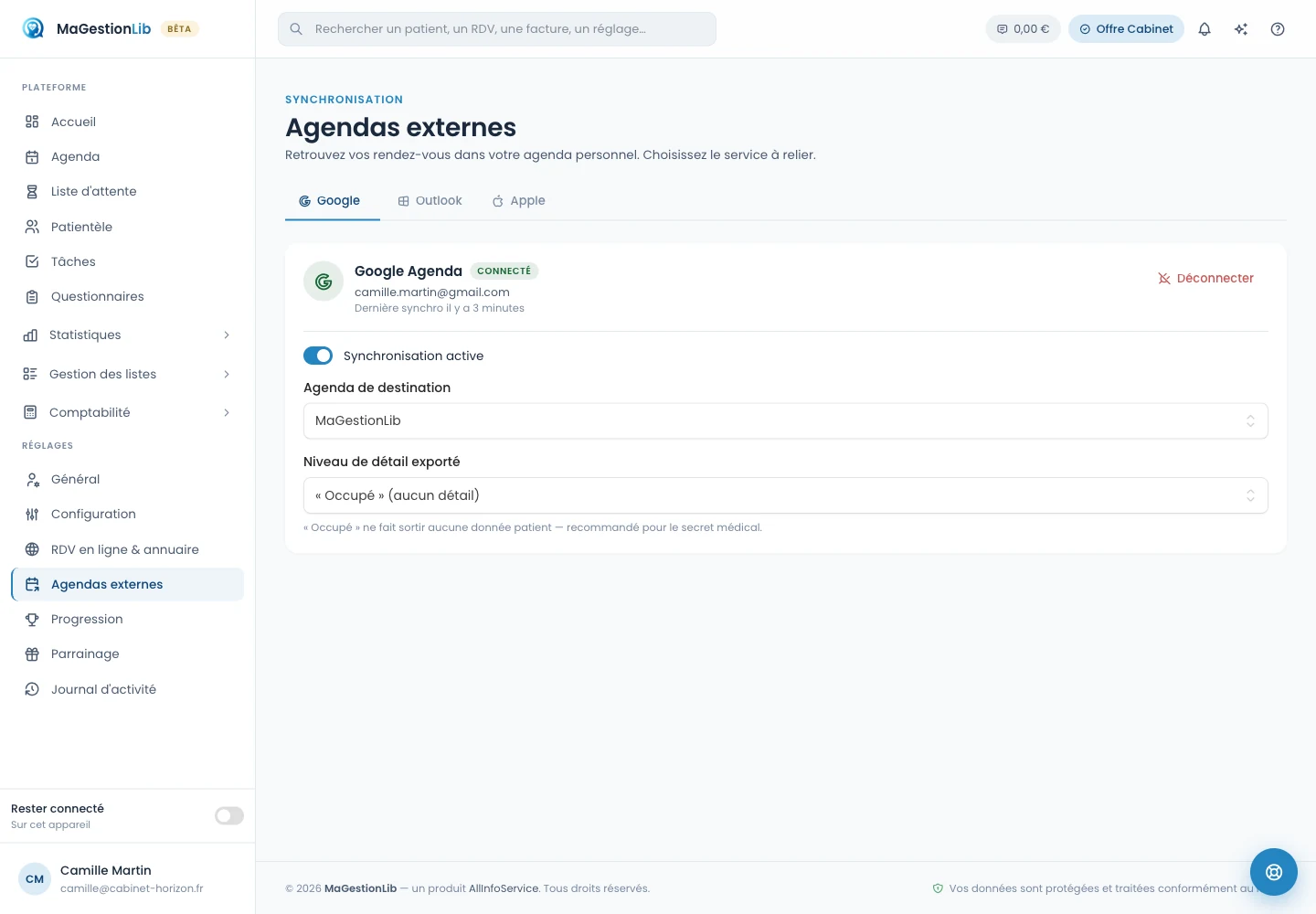This screenshot has width=1316, height=914.
Task: Click the RDV en ligne globe icon
Action: click(x=32, y=549)
